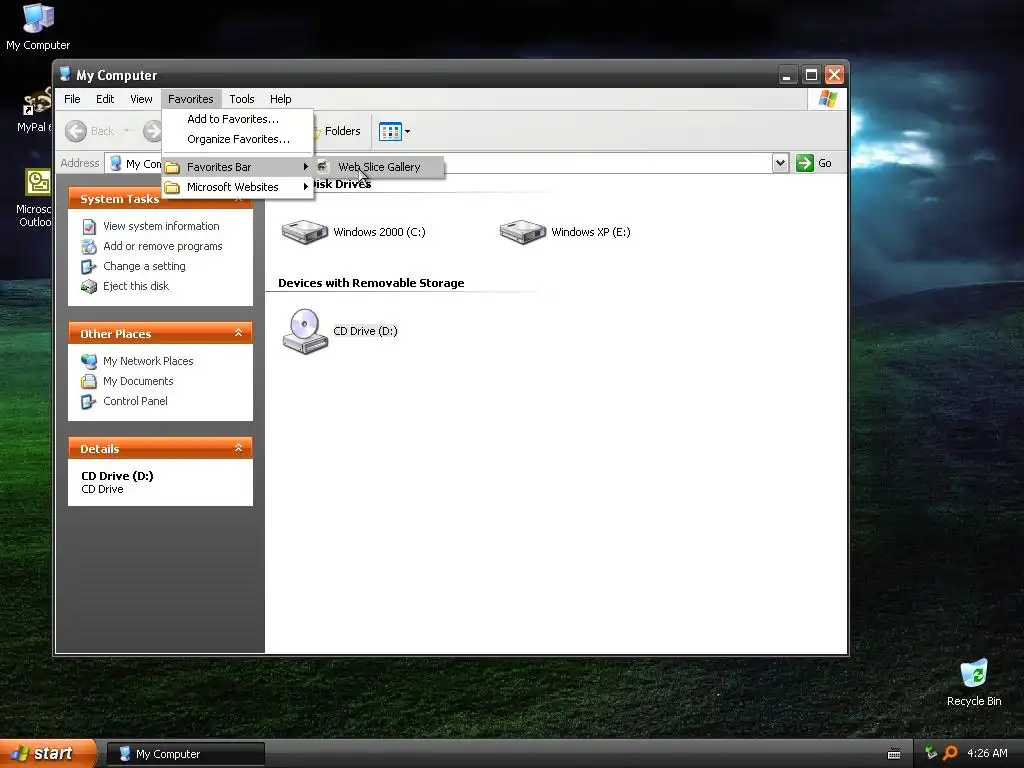Open the Views dropdown arrow
The image size is (1024, 768).
408,131
